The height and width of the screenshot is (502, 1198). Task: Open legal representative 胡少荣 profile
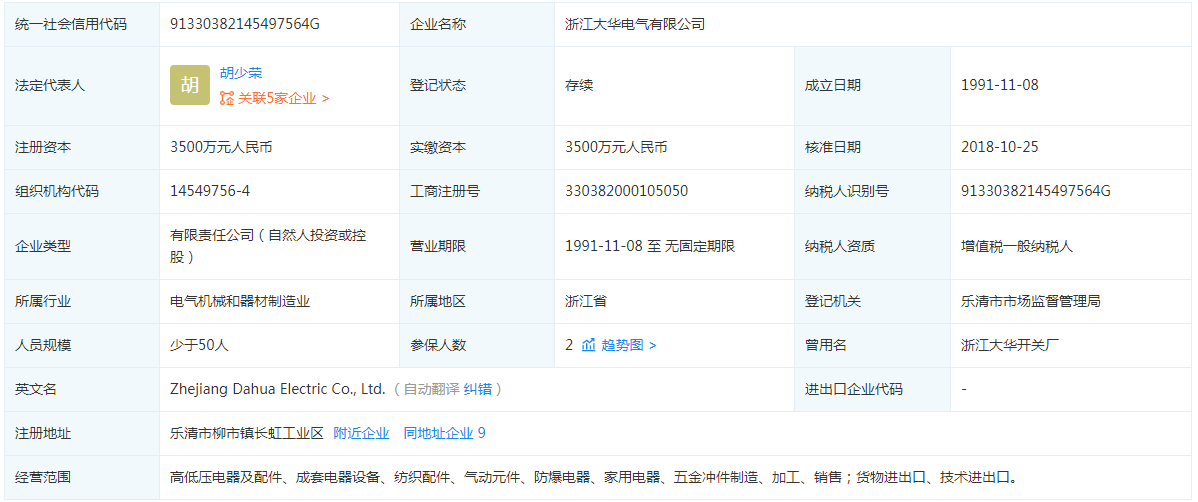click(x=241, y=73)
